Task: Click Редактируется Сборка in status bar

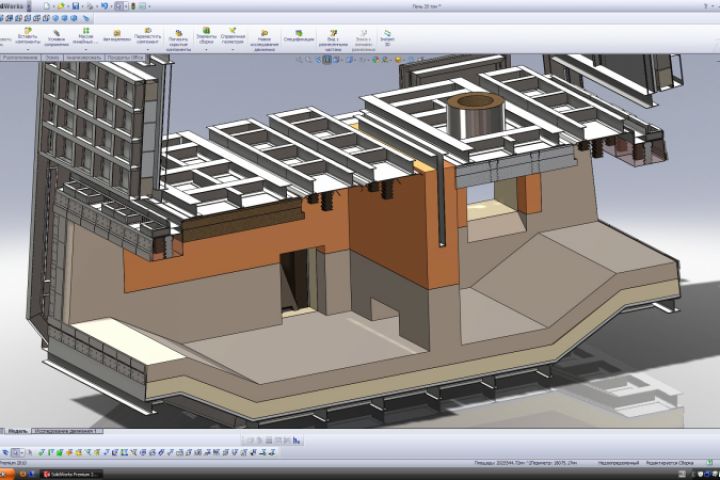Action: [x=669, y=463]
